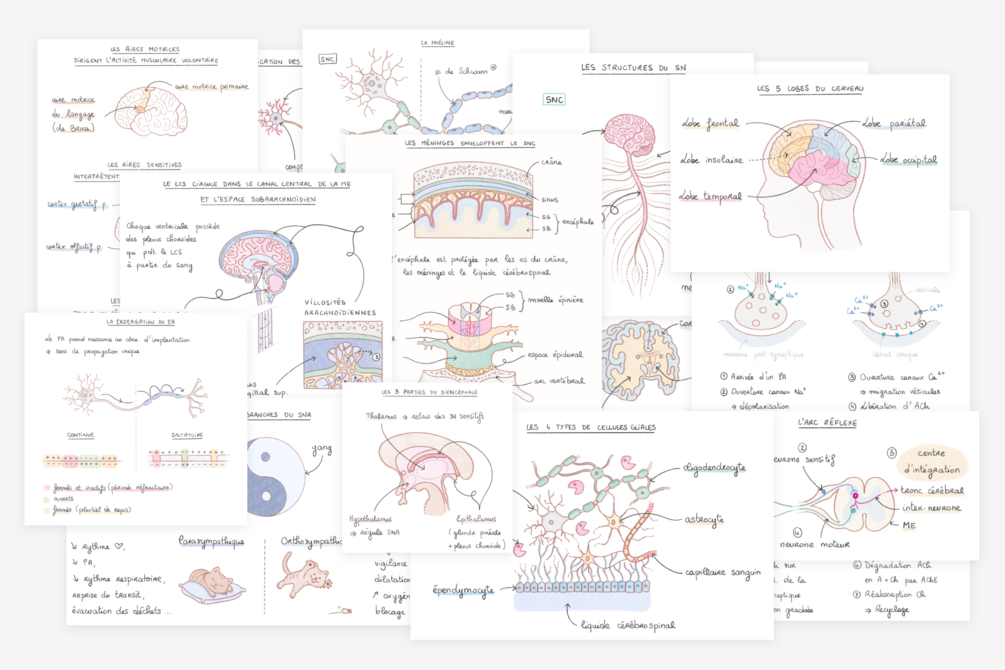Click the 'LES AIRES SENSITIVES' heading
1005x670 pixels.
(x=145, y=165)
